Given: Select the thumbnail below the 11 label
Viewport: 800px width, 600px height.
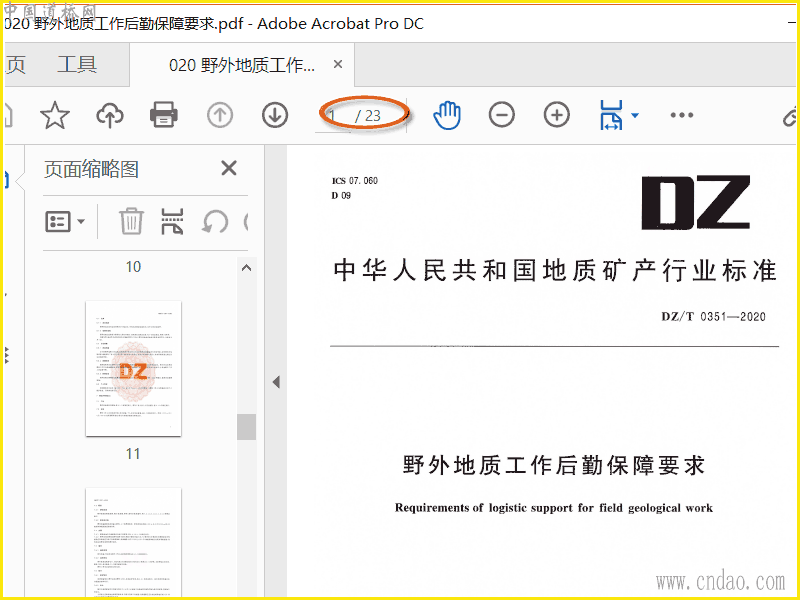Looking at the screenshot, I should [x=134, y=542].
